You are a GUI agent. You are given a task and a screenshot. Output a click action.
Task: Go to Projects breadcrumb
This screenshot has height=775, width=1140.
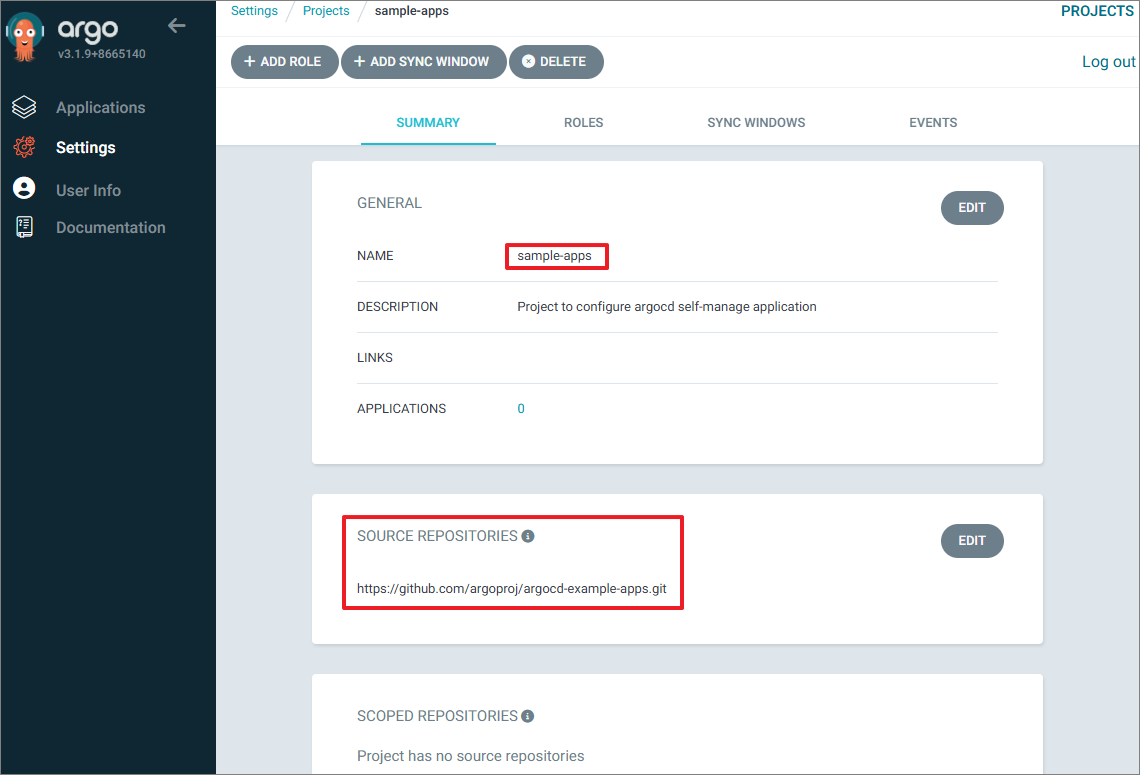click(326, 11)
